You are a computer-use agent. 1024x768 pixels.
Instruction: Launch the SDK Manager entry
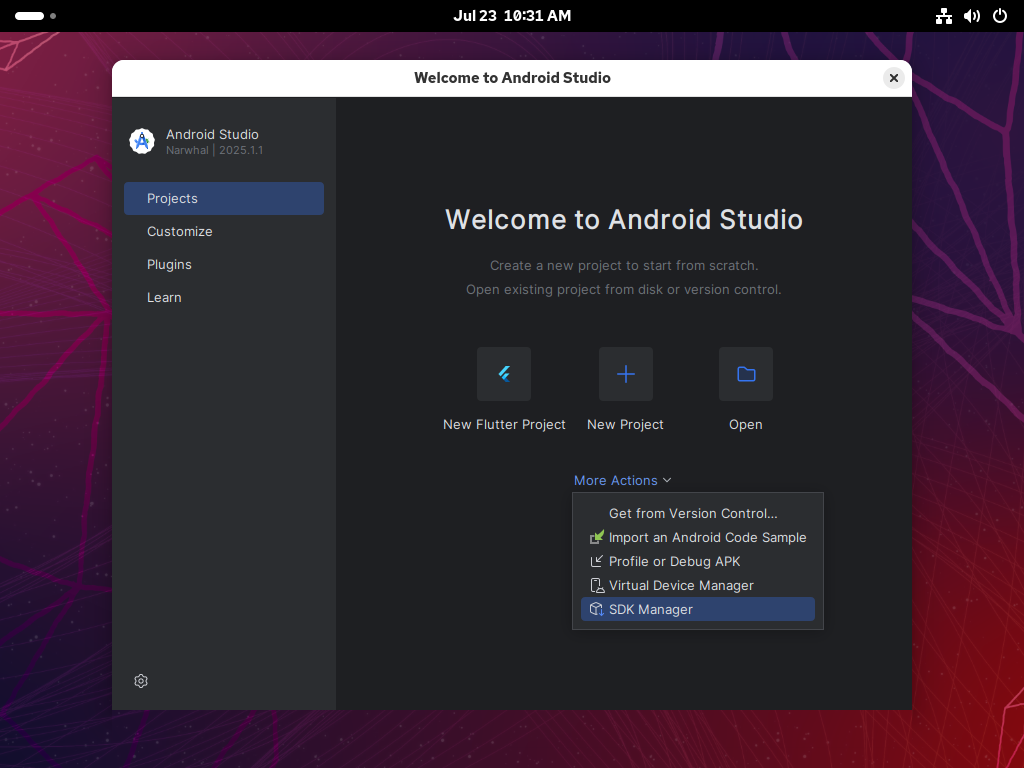pyautogui.click(x=650, y=609)
